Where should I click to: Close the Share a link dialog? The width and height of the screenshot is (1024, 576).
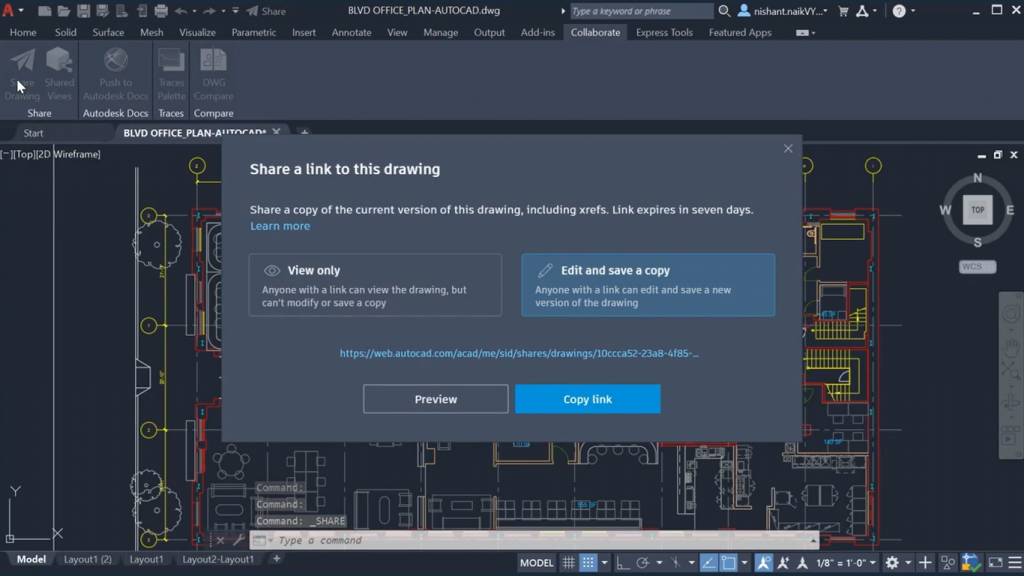(788, 149)
